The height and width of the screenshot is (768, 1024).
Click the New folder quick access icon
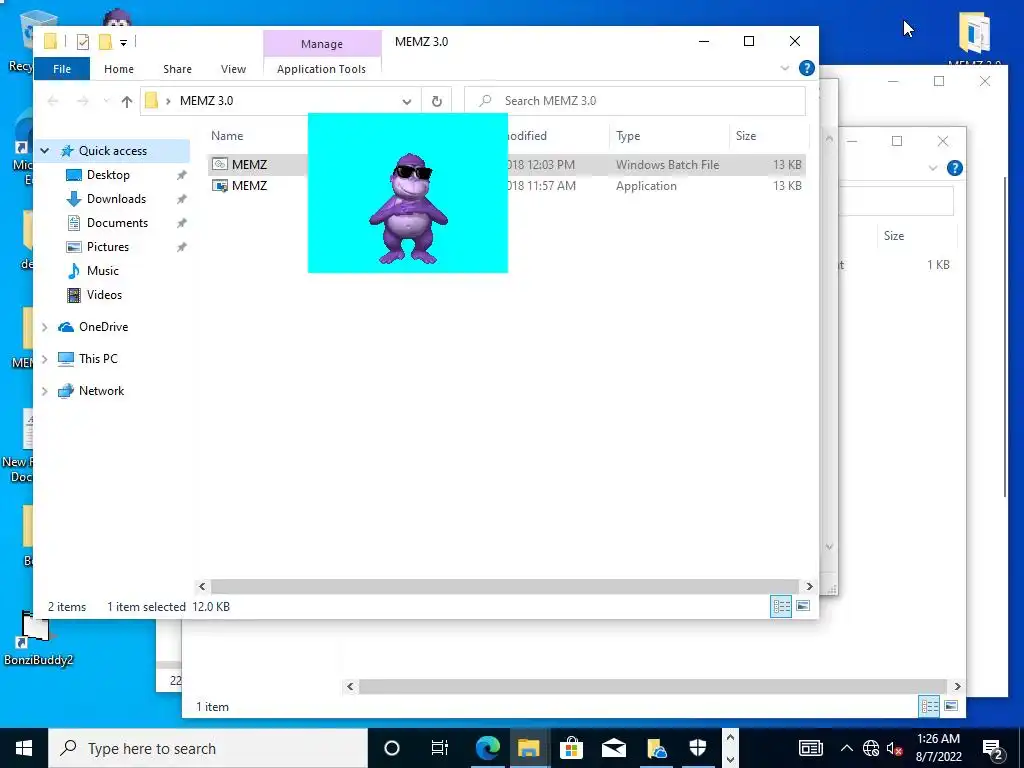coord(105,42)
